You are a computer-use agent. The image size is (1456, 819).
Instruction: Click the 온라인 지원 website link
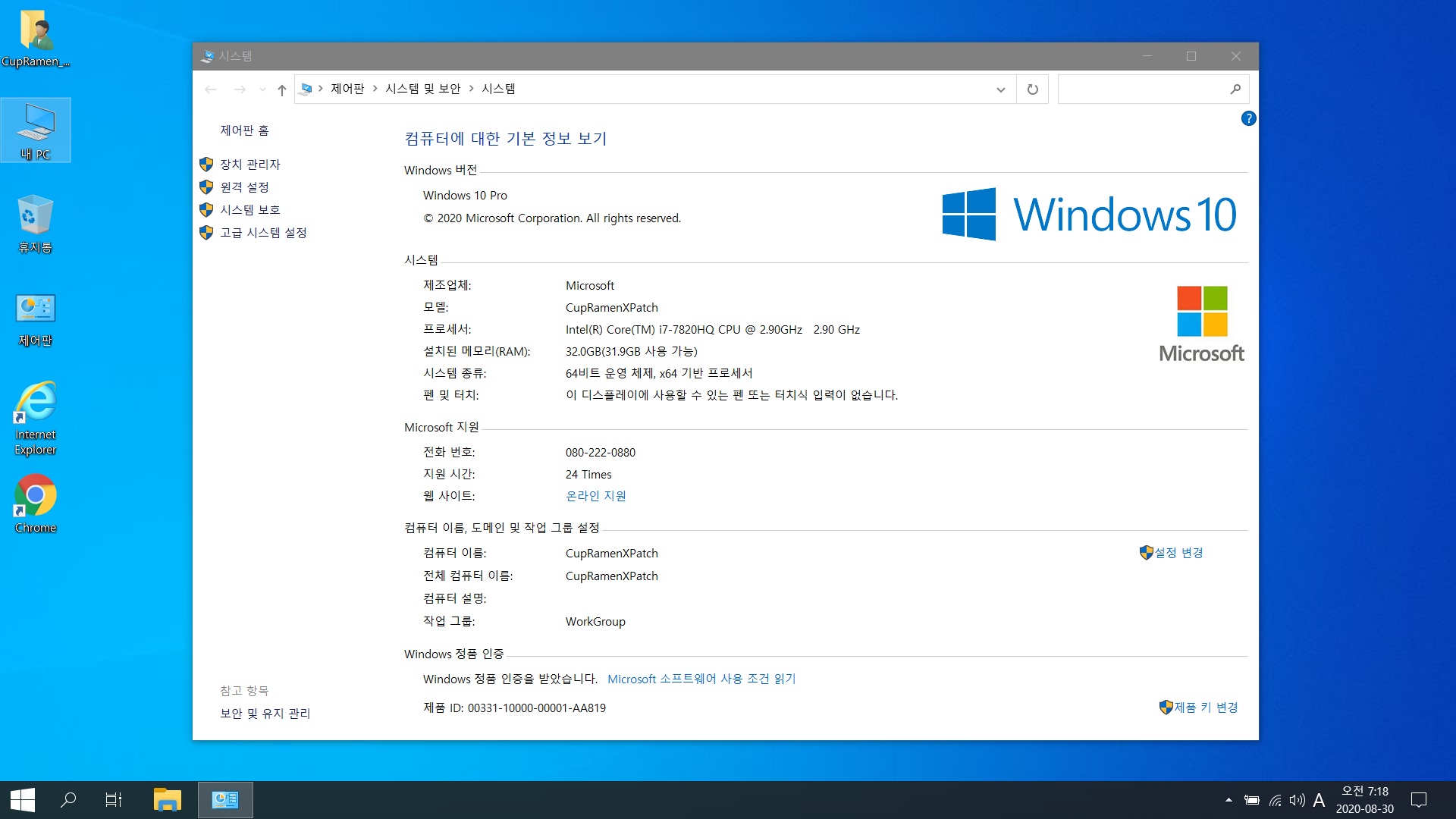(596, 496)
